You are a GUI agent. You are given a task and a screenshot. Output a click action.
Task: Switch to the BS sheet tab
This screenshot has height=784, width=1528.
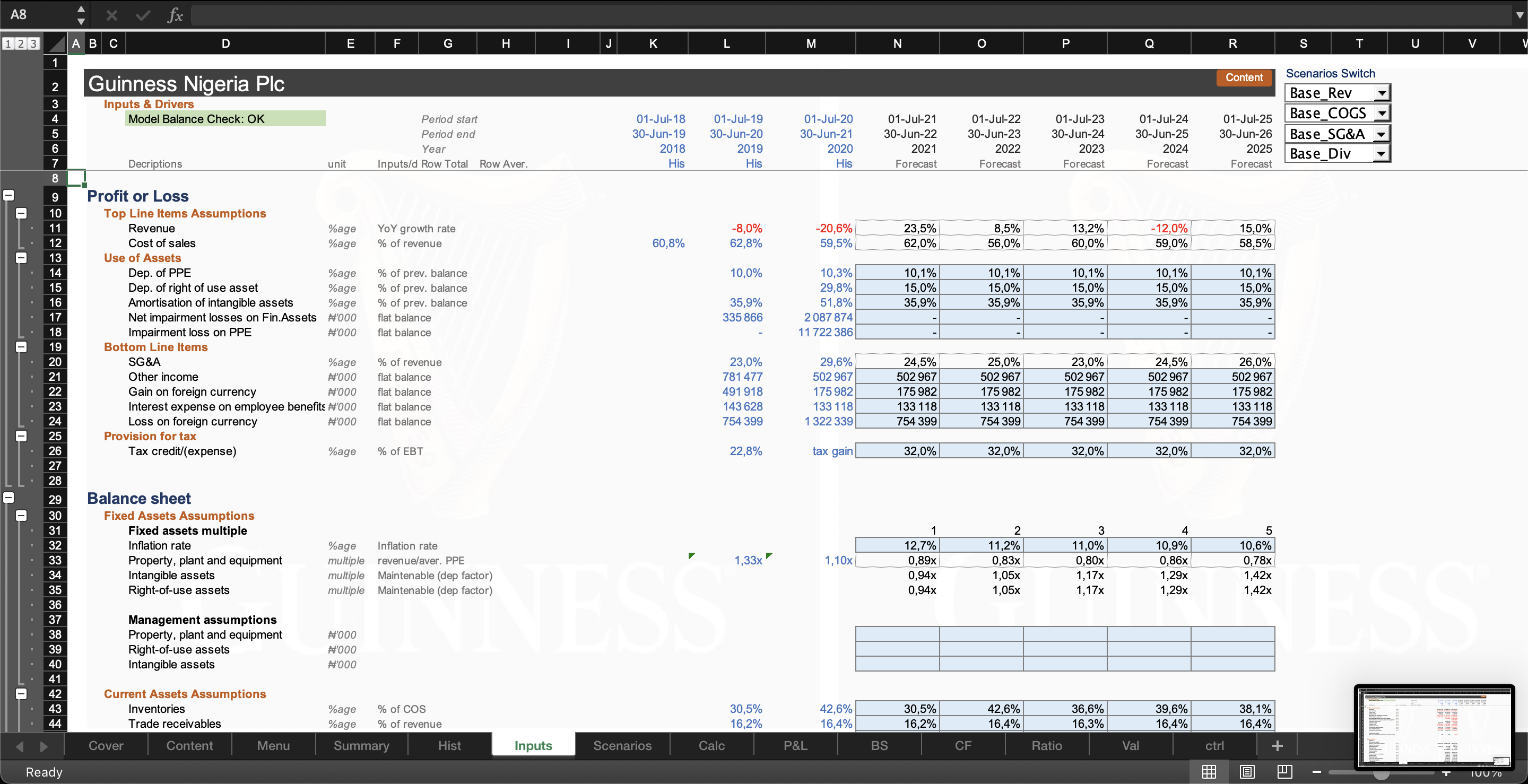tap(879, 745)
